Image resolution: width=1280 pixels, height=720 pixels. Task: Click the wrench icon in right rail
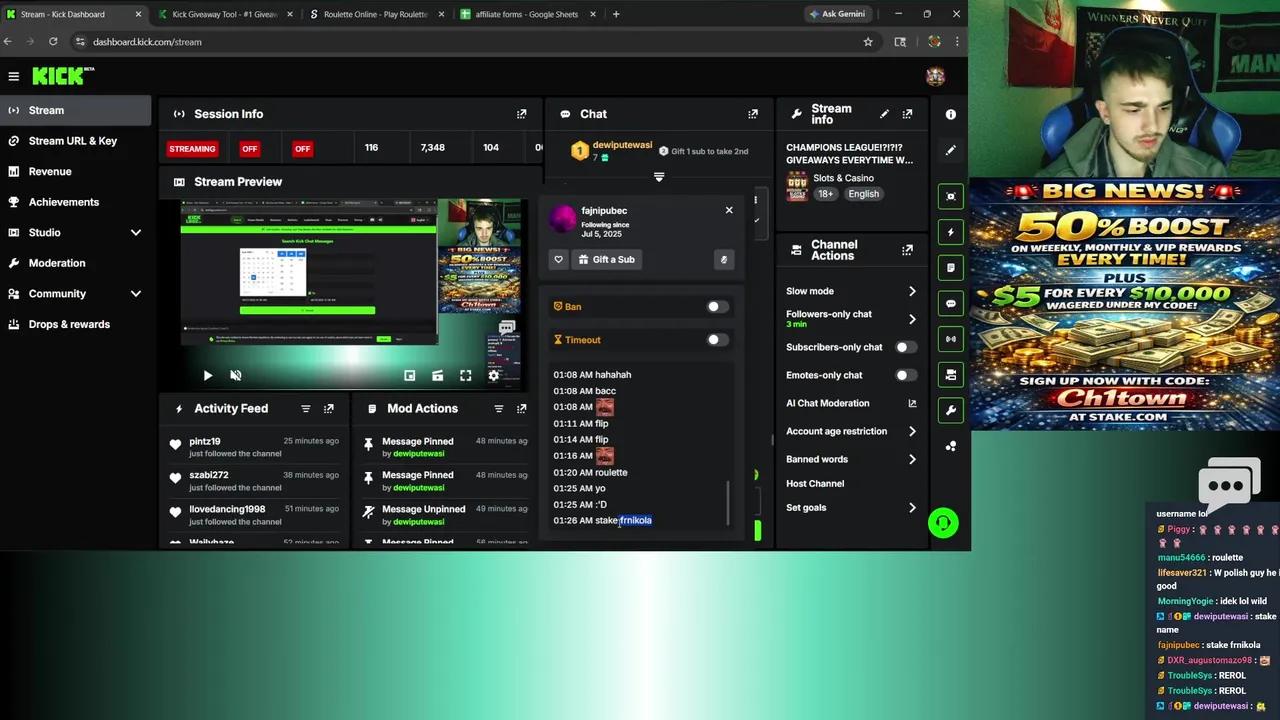point(951,411)
